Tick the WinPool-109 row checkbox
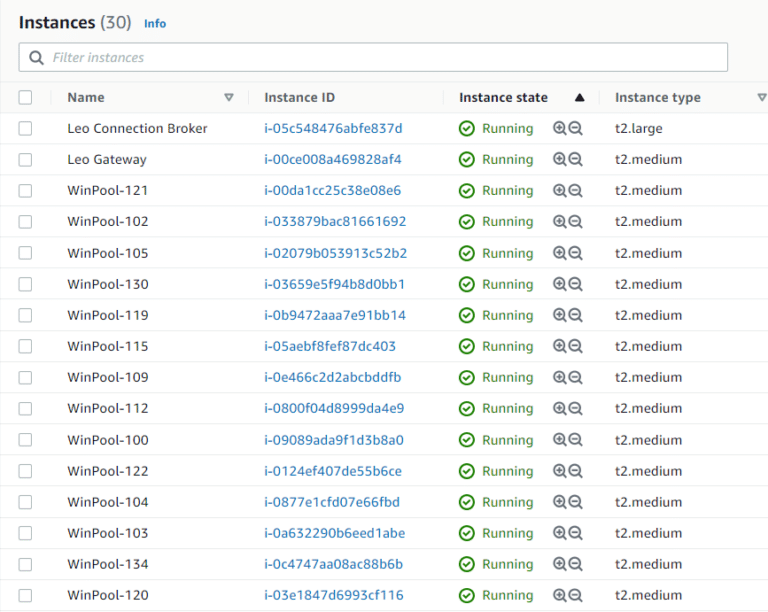Viewport: 768px width, 612px height. tap(25, 377)
